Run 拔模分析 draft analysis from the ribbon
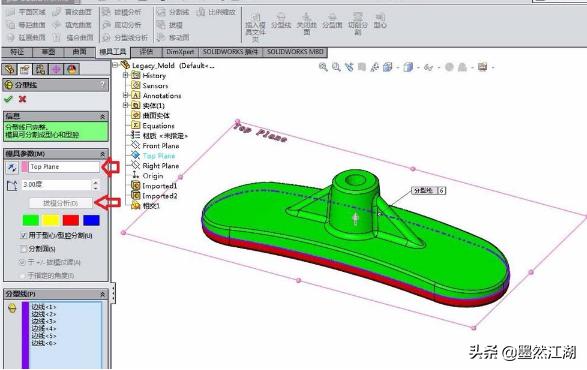587x370 pixels. click(x=122, y=12)
